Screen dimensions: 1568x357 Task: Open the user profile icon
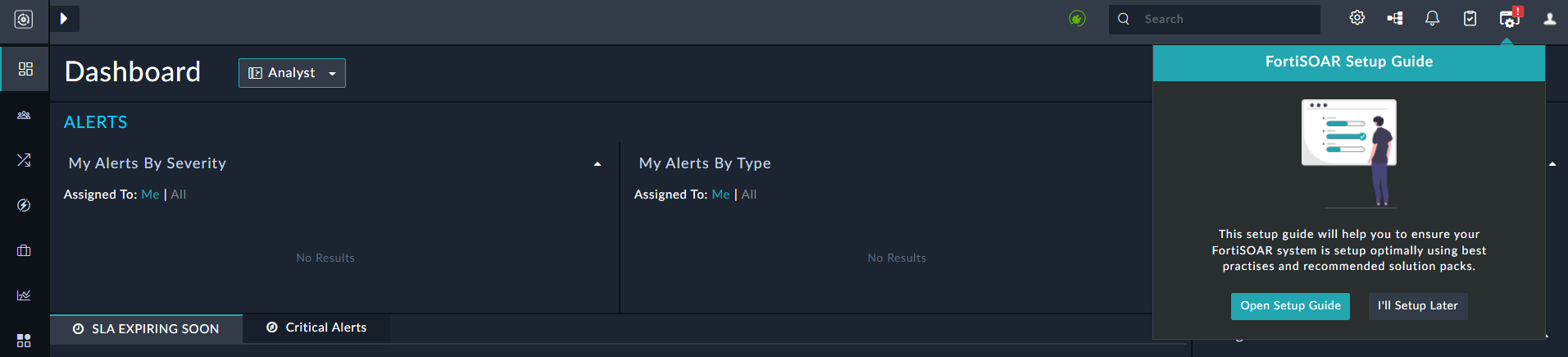1549,18
